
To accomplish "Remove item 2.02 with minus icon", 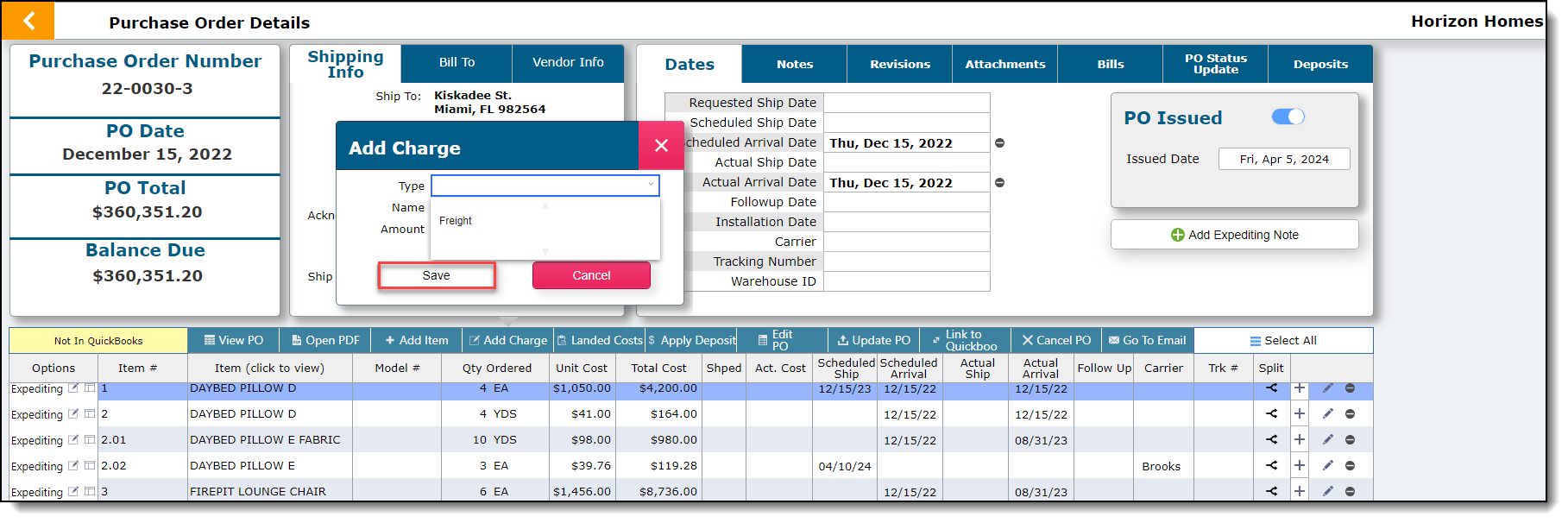I will pos(1350,466).
